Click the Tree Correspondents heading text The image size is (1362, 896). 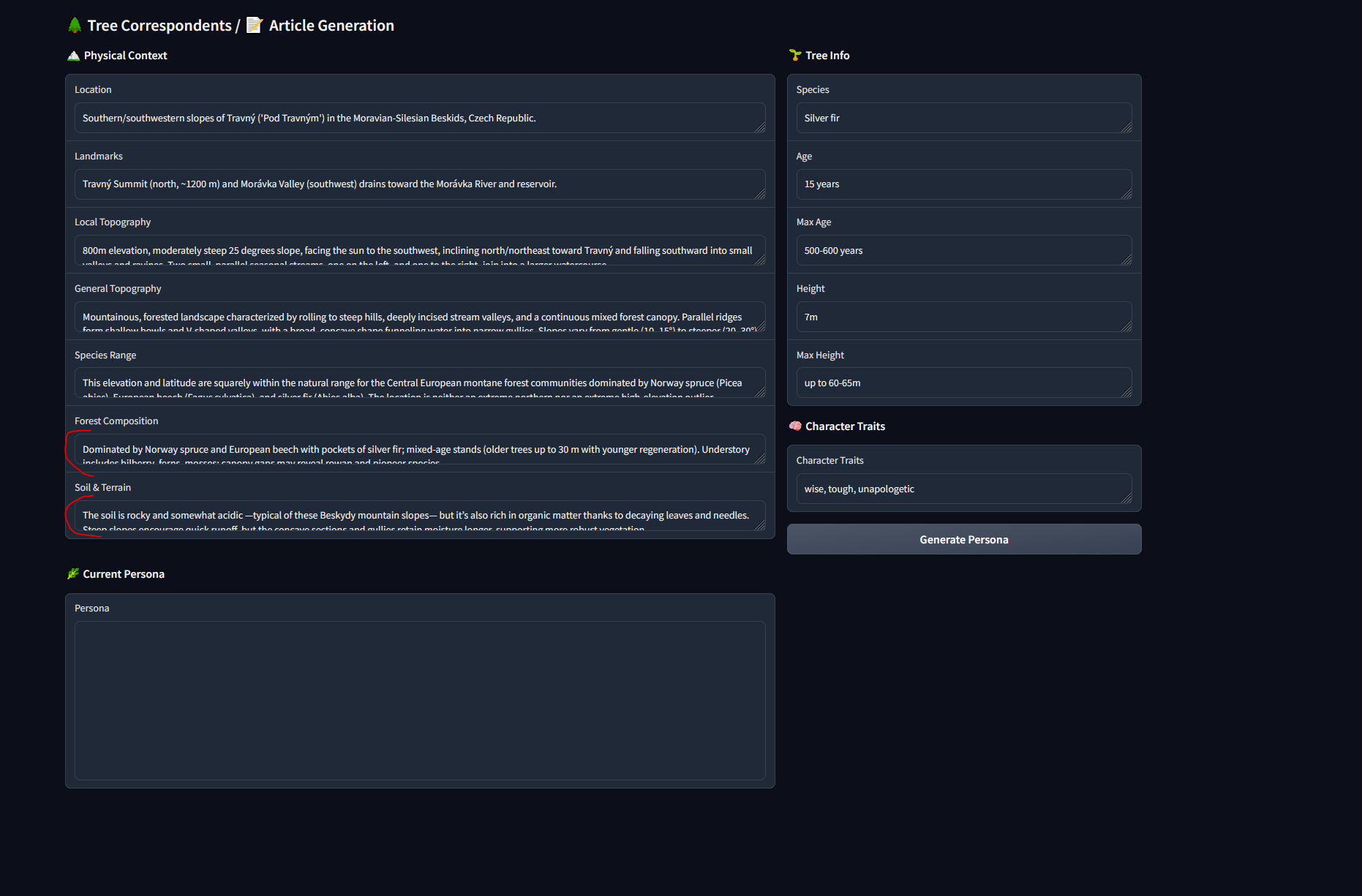pos(159,26)
